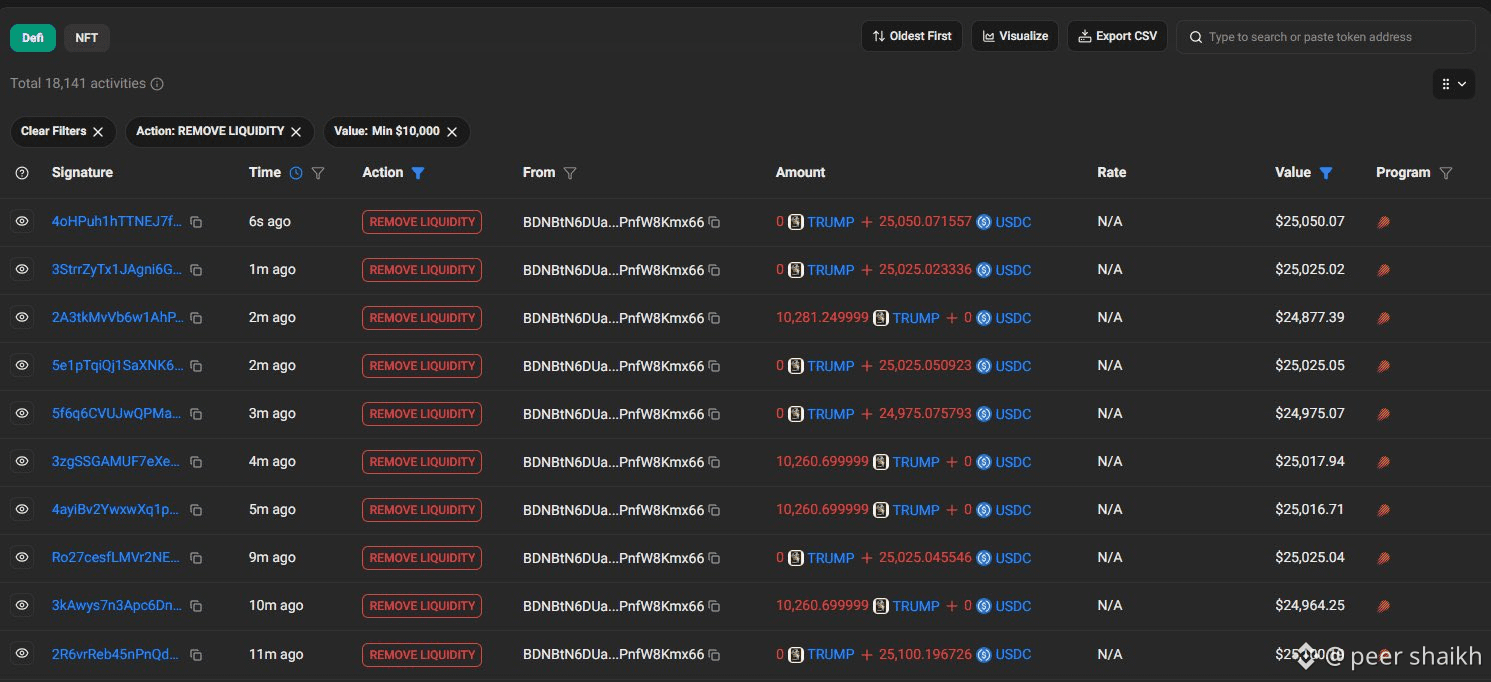This screenshot has height=682, width=1491.
Task: Open the Time column filter
Action: 318,173
